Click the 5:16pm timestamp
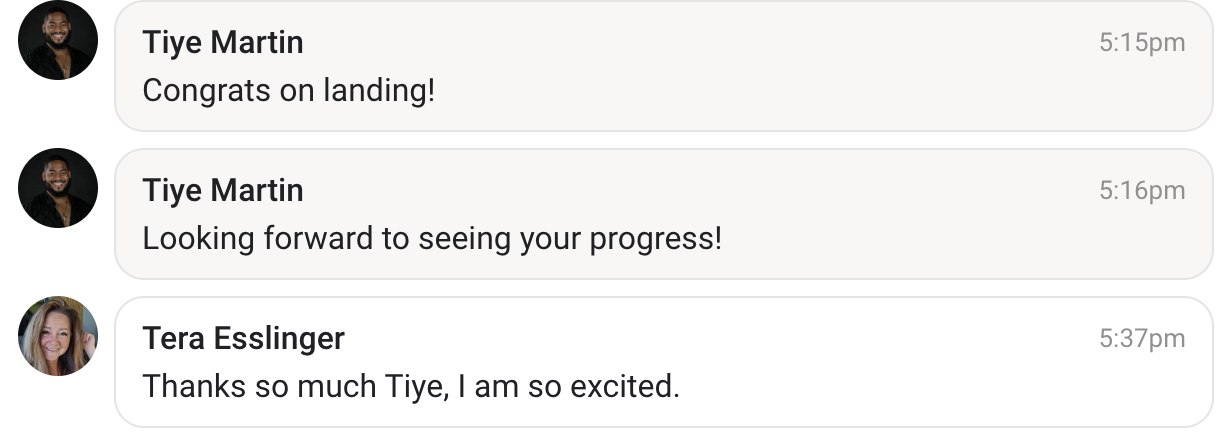 click(1141, 190)
